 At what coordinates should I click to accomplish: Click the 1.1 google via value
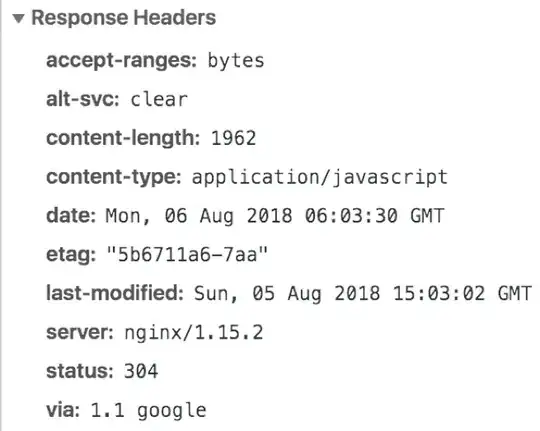(x=148, y=411)
